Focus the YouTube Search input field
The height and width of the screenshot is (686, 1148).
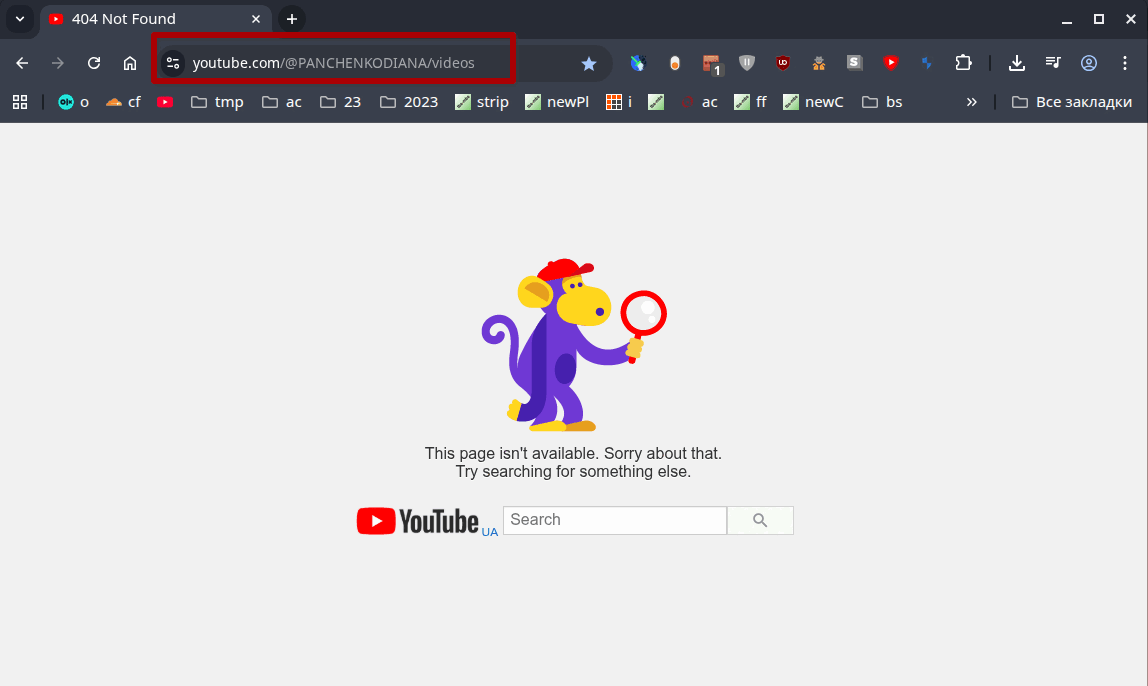(615, 521)
